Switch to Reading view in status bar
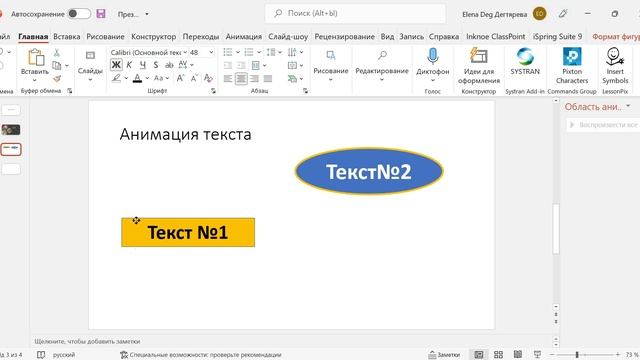Viewport: 640px width, 360px height. (518, 354)
